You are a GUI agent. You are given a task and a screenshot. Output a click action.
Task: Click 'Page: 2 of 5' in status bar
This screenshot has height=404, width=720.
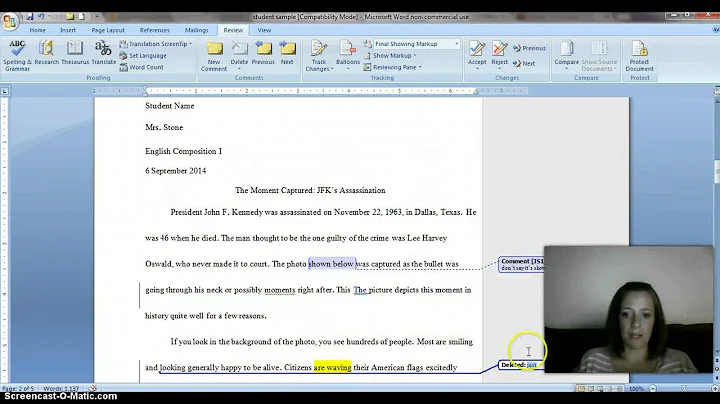[18, 388]
